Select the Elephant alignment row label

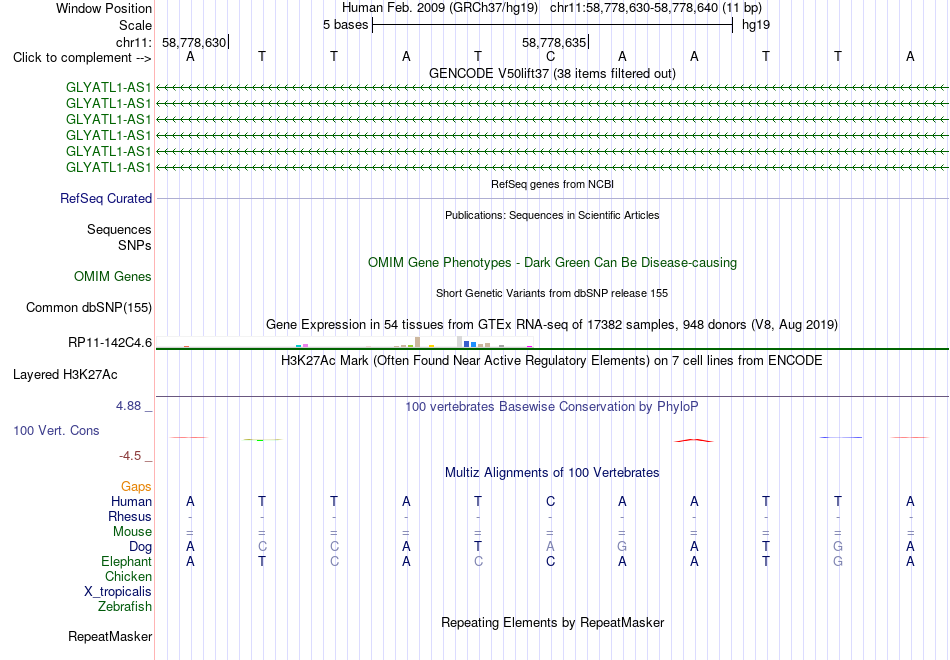point(126,561)
